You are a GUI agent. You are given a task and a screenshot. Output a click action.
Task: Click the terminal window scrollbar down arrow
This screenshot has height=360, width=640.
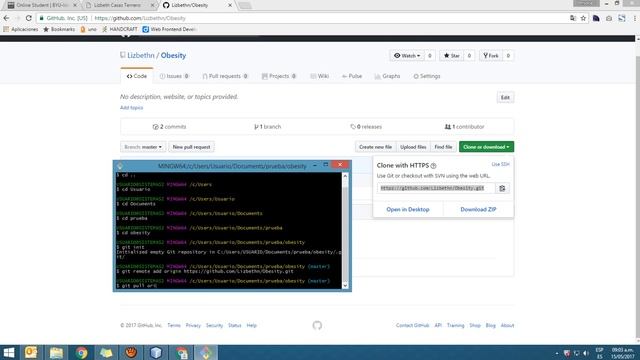click(345, 286)
